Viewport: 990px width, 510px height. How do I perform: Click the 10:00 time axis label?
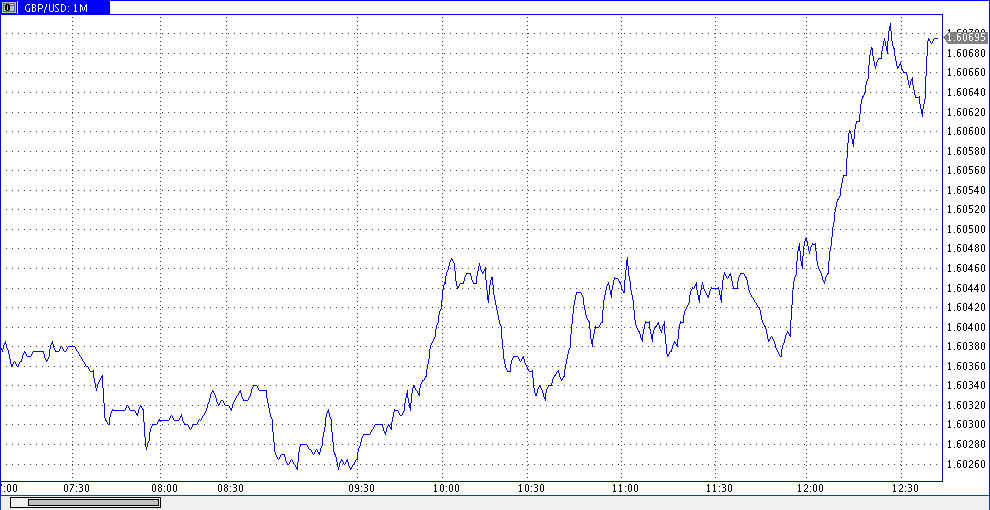point(447,489)
